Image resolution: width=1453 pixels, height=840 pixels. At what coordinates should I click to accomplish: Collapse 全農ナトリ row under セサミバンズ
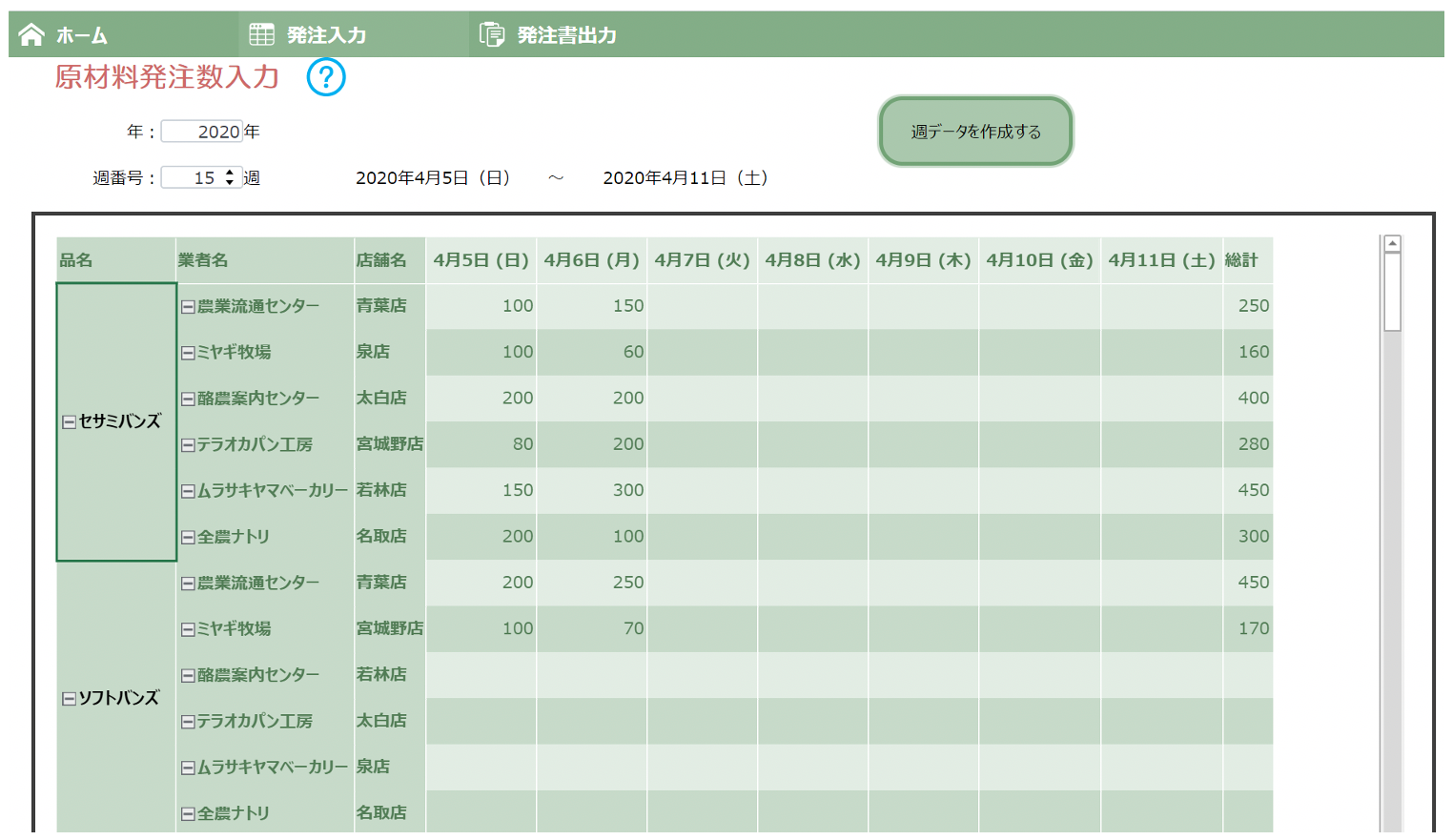188,538
